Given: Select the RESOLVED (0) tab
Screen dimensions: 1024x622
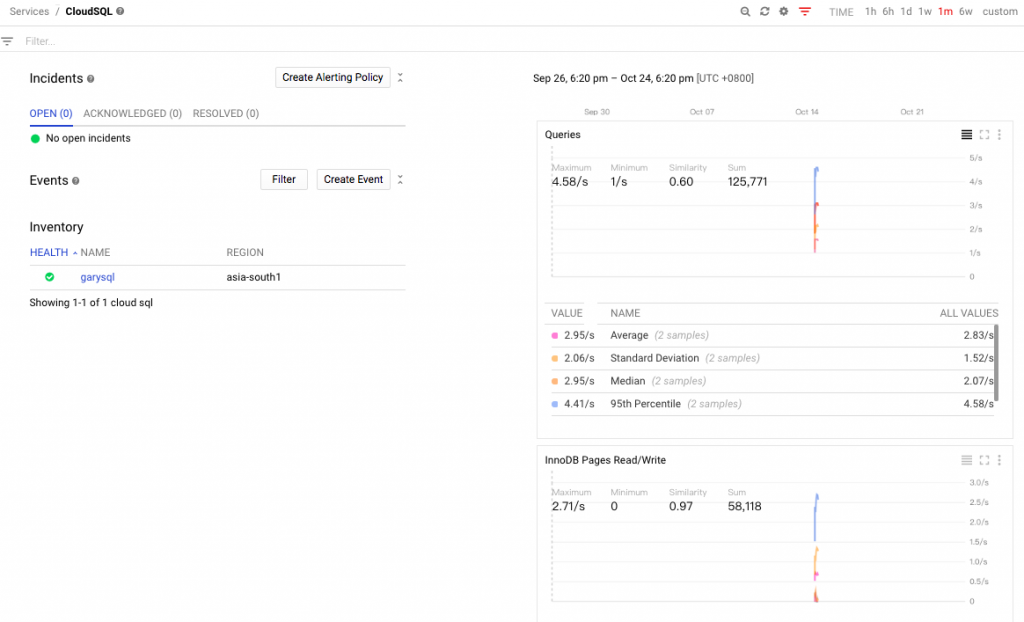Looking at the screenshot, I should tap(226, 114).
